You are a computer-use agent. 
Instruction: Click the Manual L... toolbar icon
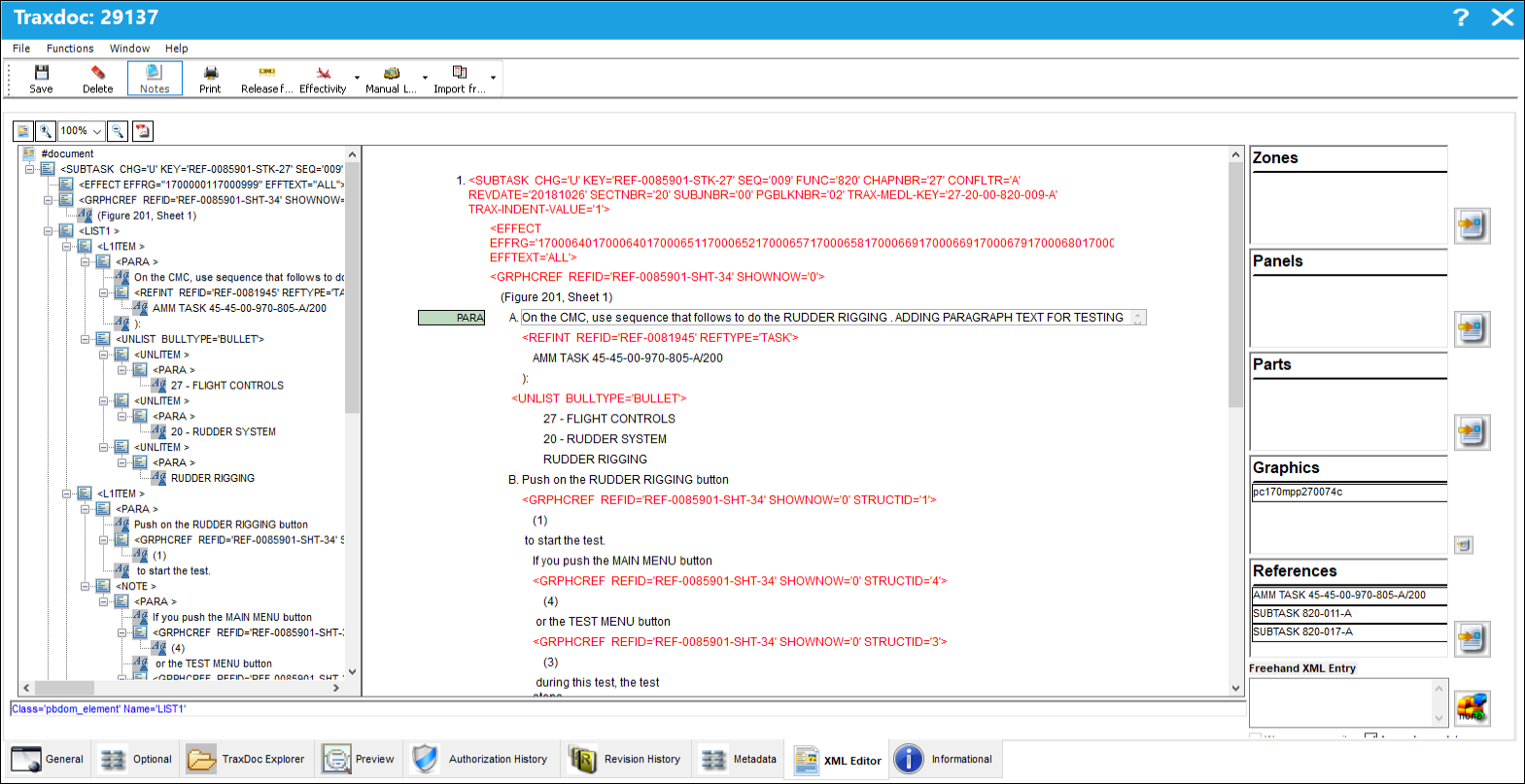click(x=391, y=79)
